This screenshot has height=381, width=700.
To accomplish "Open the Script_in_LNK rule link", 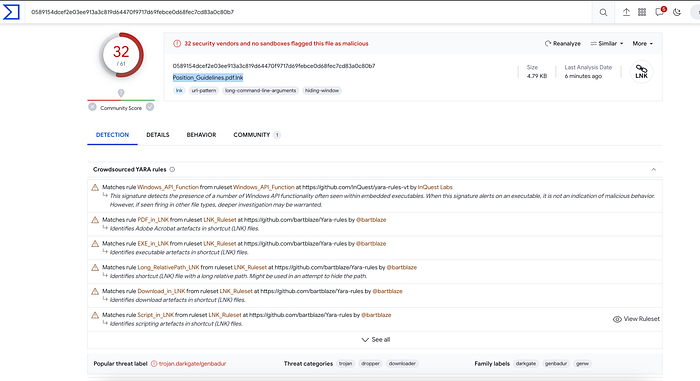I will click(155, 315).
